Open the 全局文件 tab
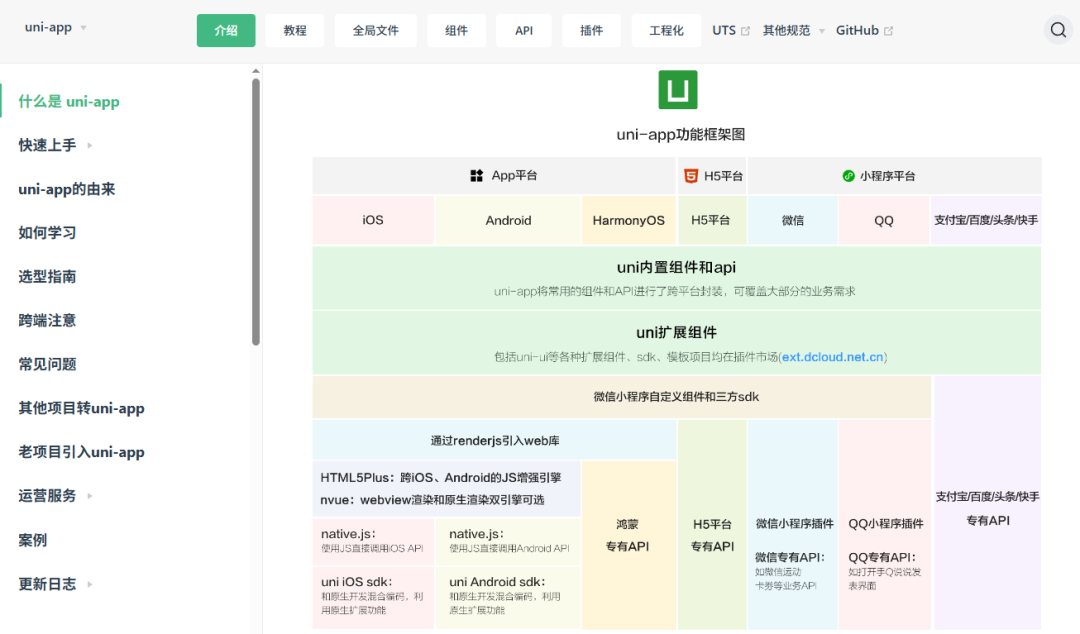The image size is (1080, 634). coord(375,30)
